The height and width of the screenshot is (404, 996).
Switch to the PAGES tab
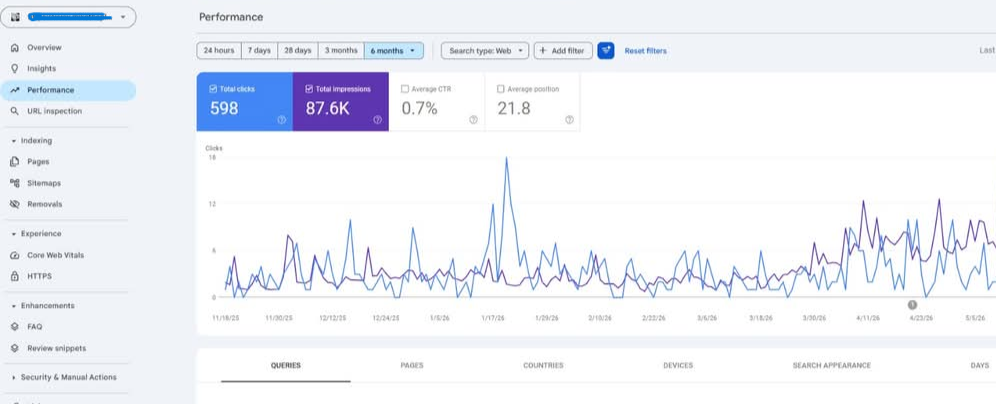(x=412, y=366)
